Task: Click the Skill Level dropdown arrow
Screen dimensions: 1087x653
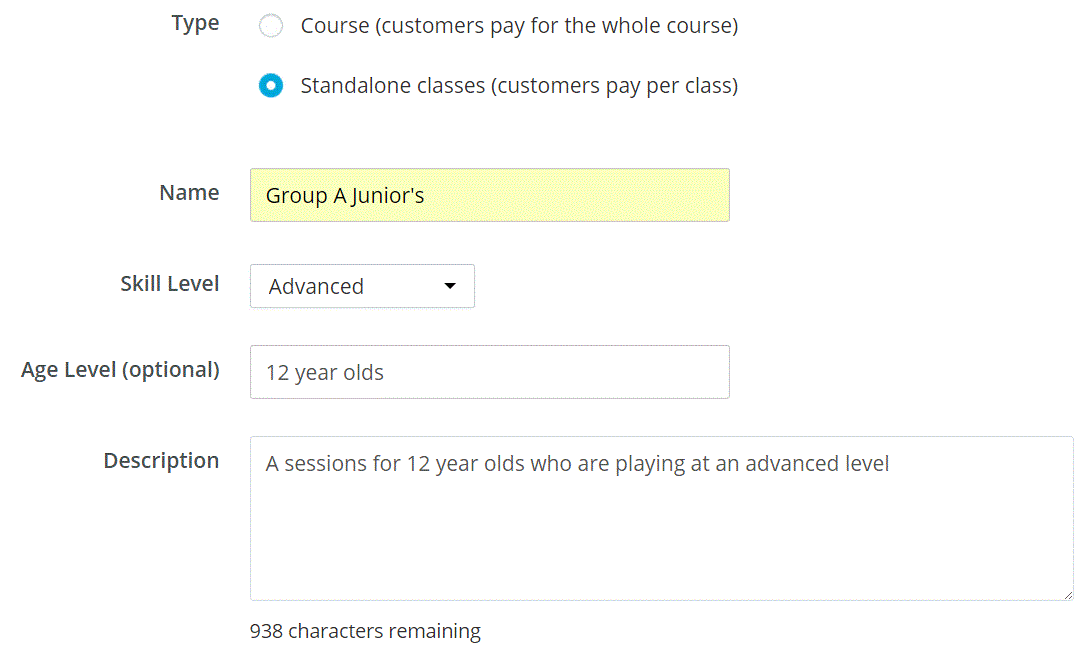Action: tap(450, 286)
